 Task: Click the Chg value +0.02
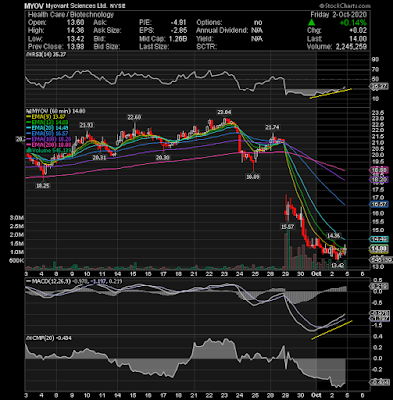tap(358, 31)
